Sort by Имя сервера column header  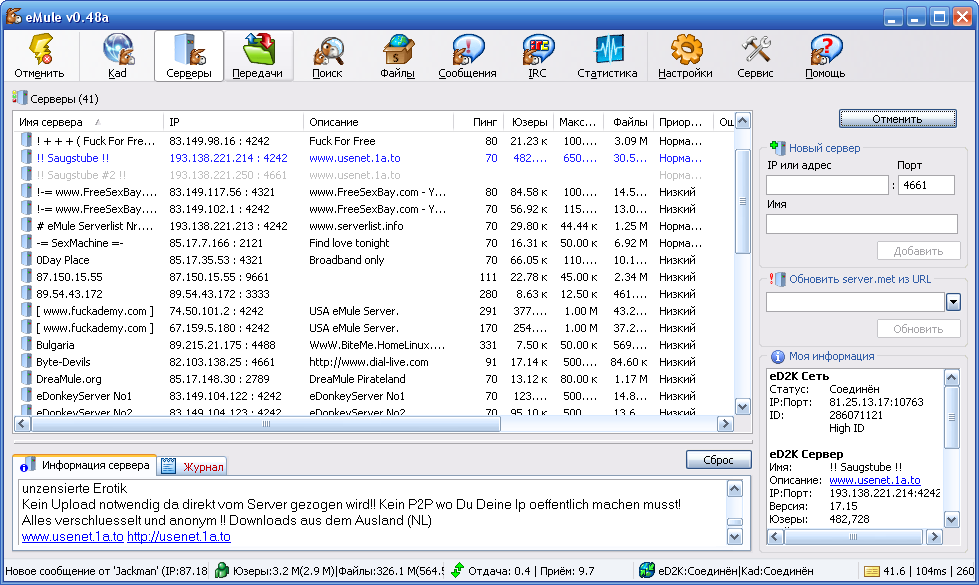88,122
